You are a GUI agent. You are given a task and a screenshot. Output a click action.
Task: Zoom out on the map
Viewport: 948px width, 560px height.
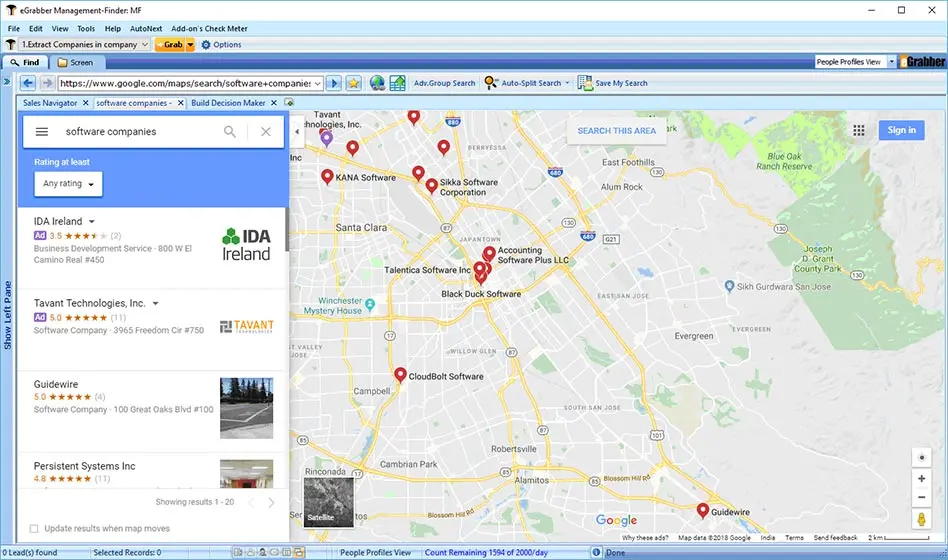click(x=921, y=497)
